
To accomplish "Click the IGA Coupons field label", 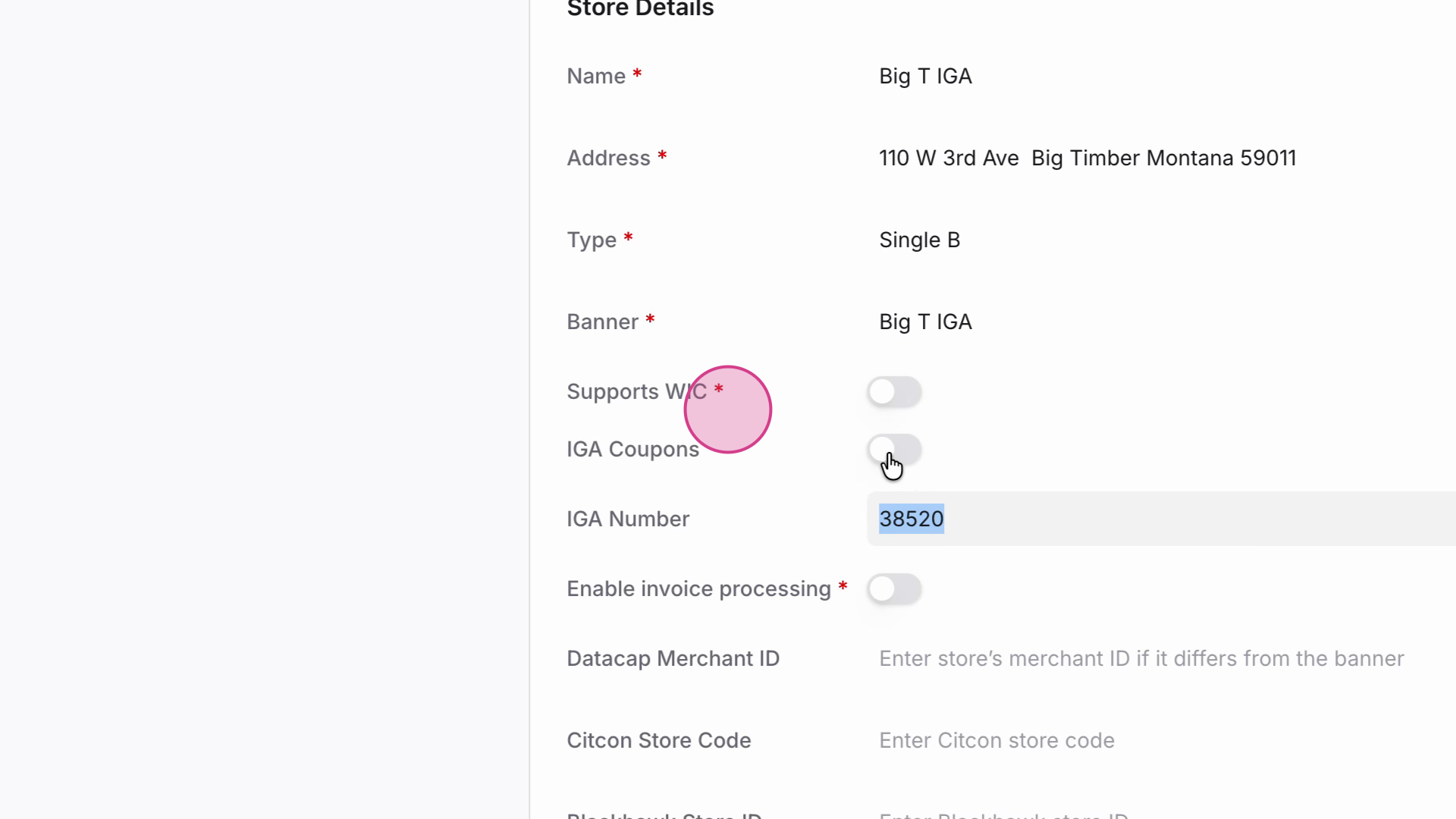I will pyautogui.click(x=632, y=449).
